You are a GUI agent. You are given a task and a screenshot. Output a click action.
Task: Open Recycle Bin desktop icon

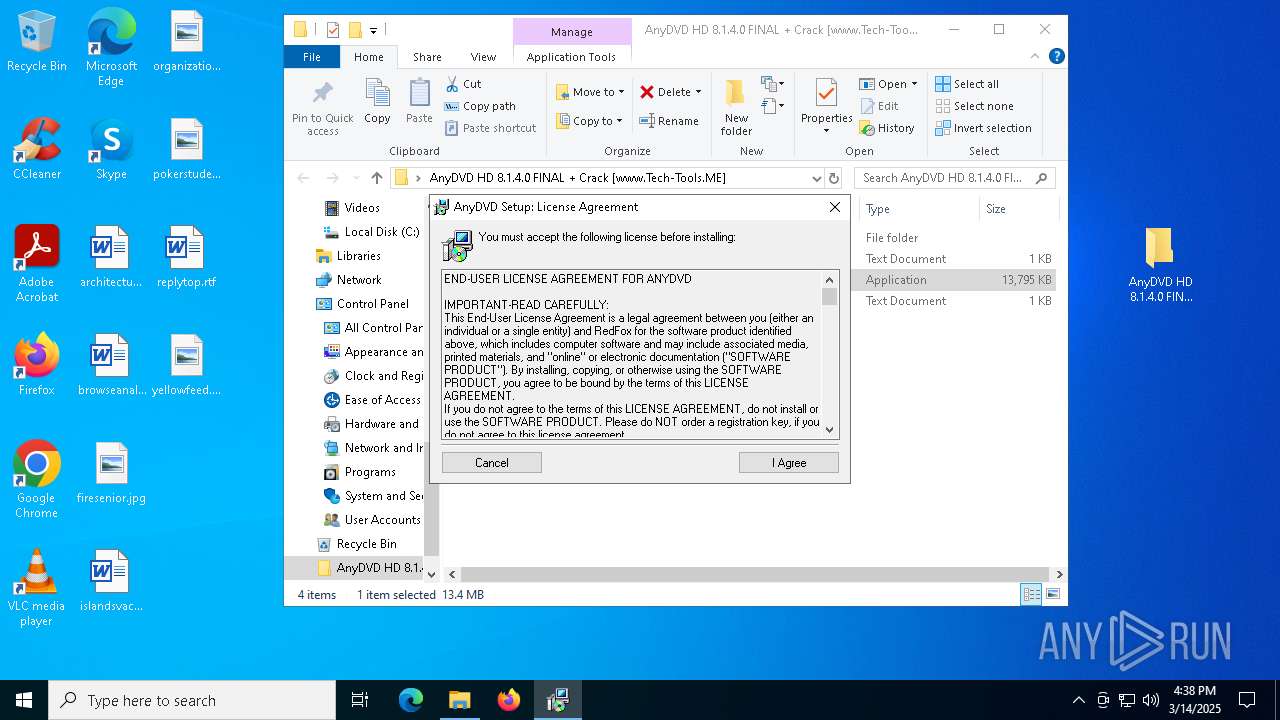[37, 42]
